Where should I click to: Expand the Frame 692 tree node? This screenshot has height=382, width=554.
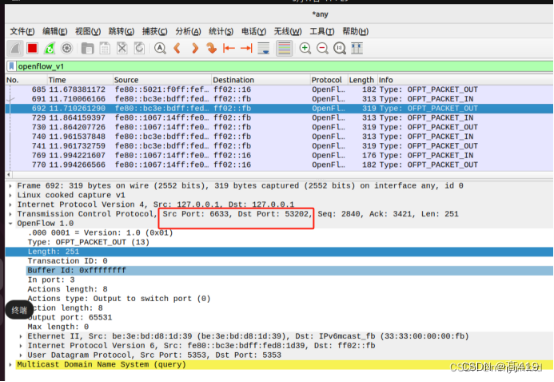pyautogui.click(x=10, y=186)
